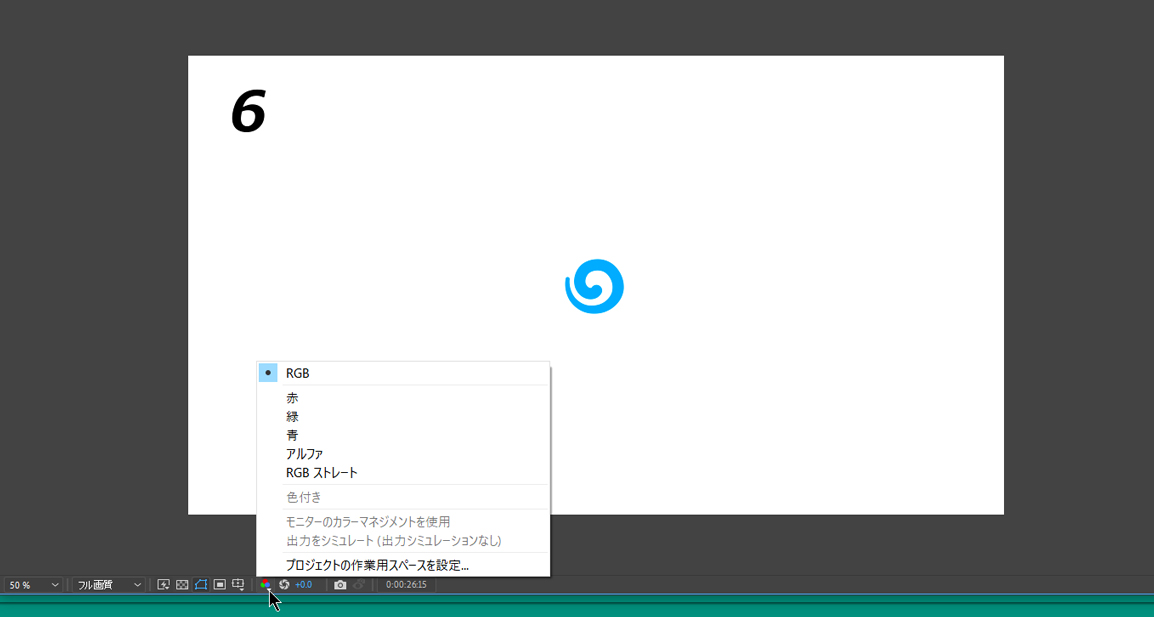This screenshot has width=1154, height=617.
Task: Choose 緑 from the channel menu
Action: [292, 416]
